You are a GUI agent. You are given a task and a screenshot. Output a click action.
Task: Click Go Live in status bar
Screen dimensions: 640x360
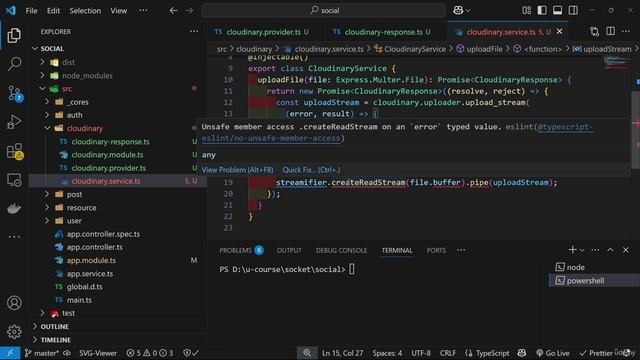[553, 353]
